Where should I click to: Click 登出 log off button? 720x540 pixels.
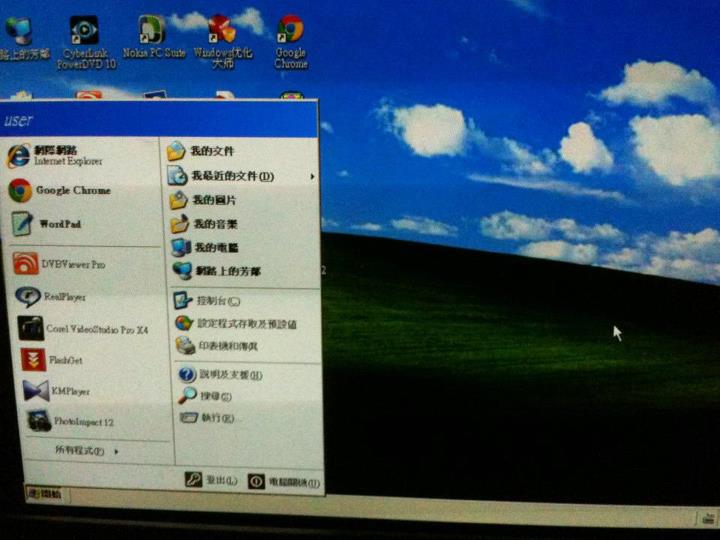[211, 480]
